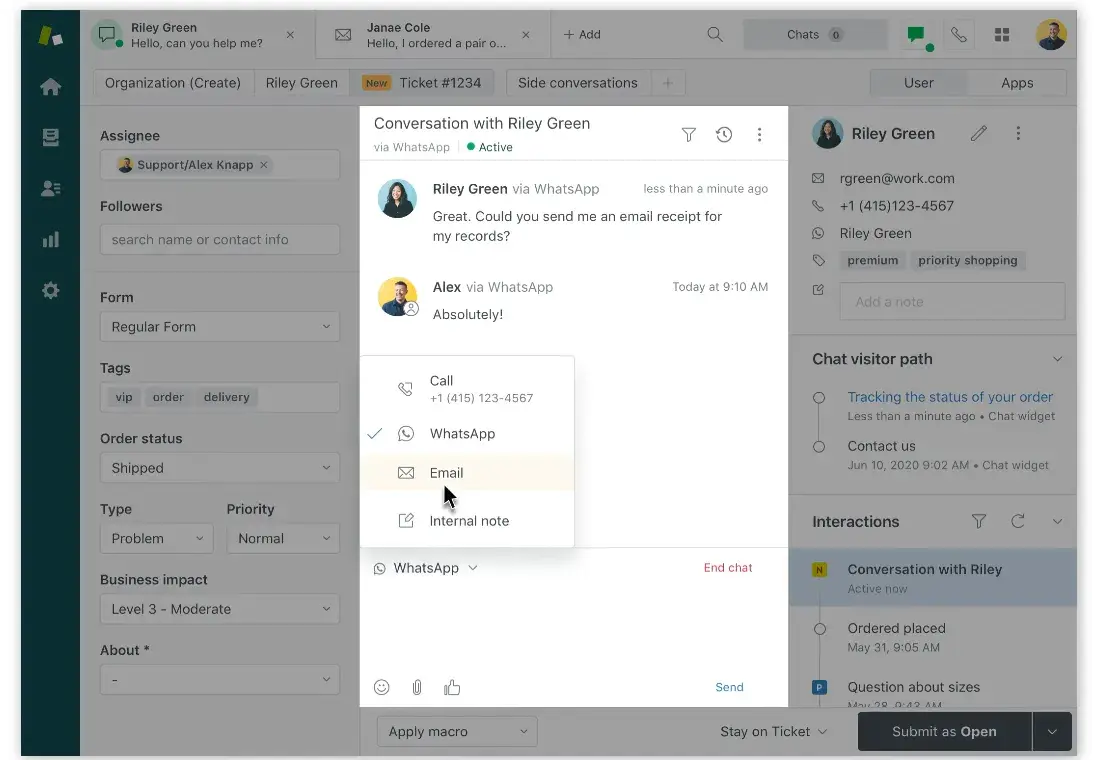Click the Zendesk logo in the sidebar
The image size is (1107, 760).
tap(50, 35)
